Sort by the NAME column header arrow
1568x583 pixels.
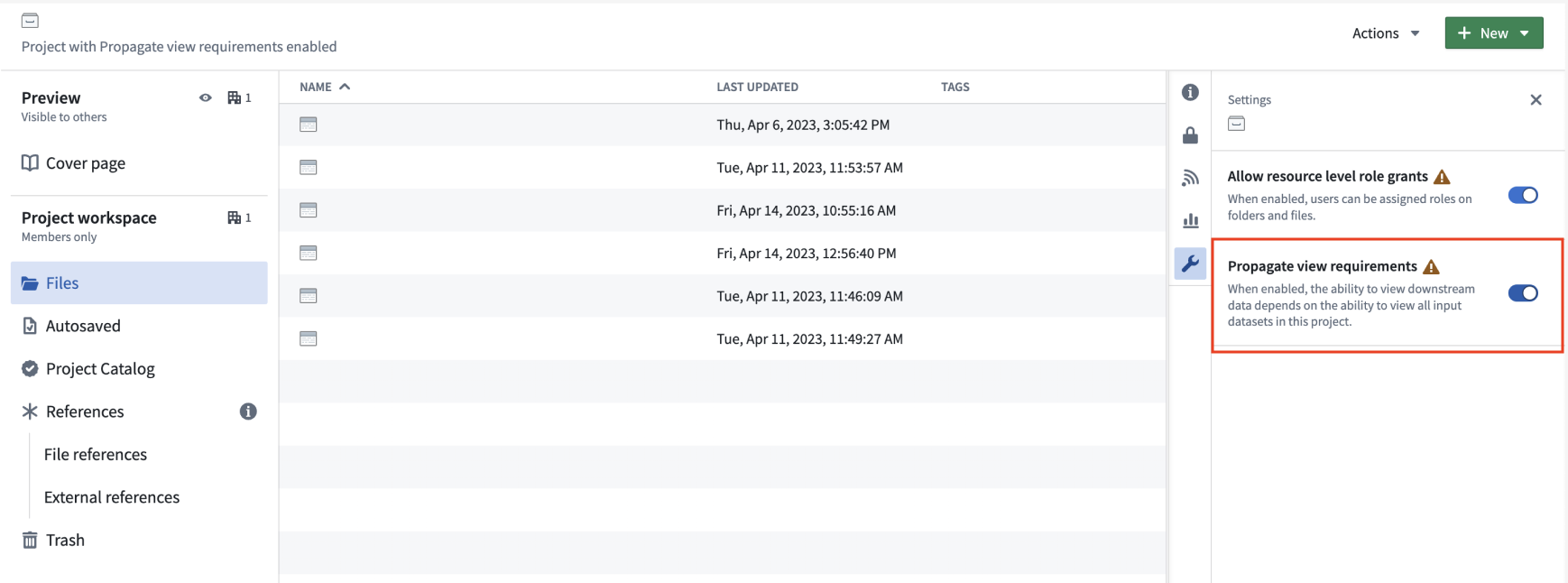tap(345, 87)
